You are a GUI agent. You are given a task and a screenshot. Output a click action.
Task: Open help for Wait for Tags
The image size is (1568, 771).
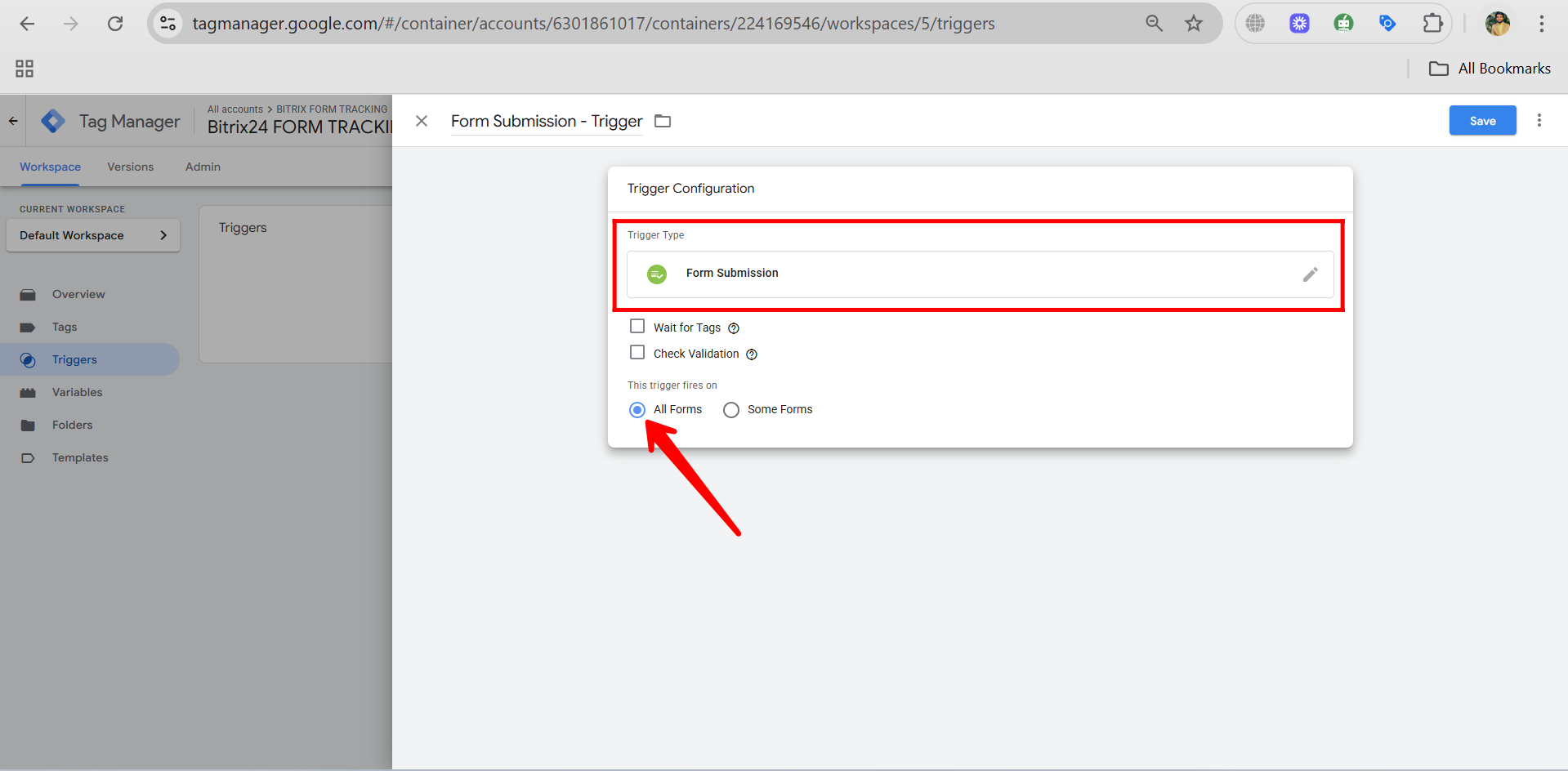[734, 328]
